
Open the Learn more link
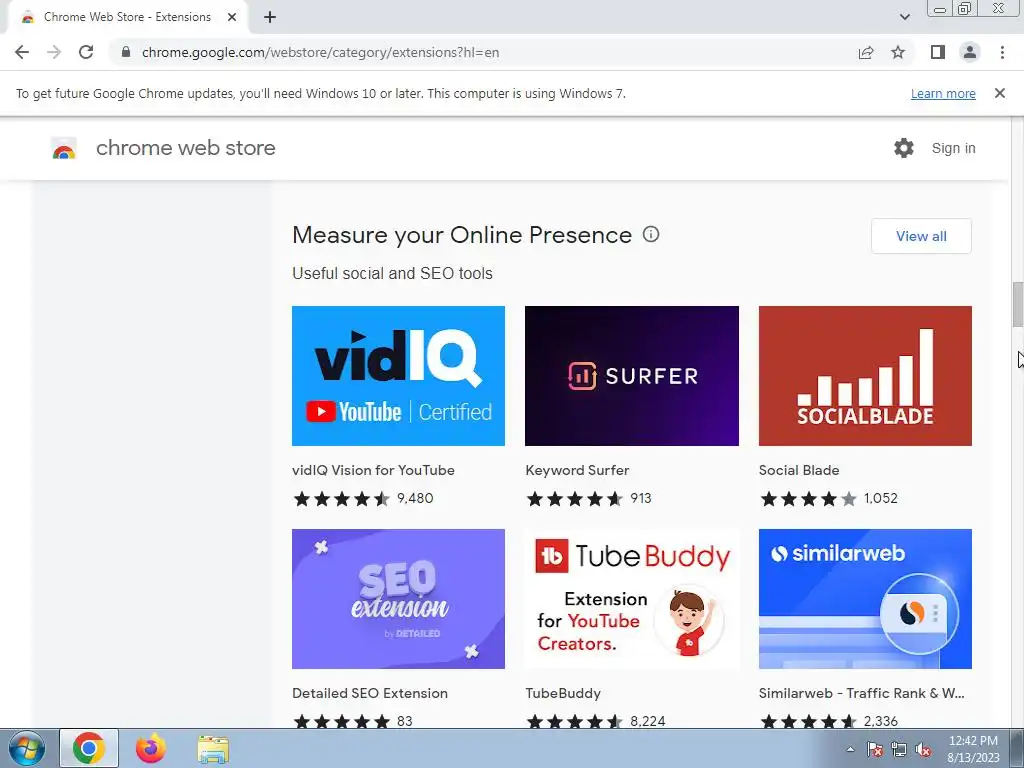943,93
